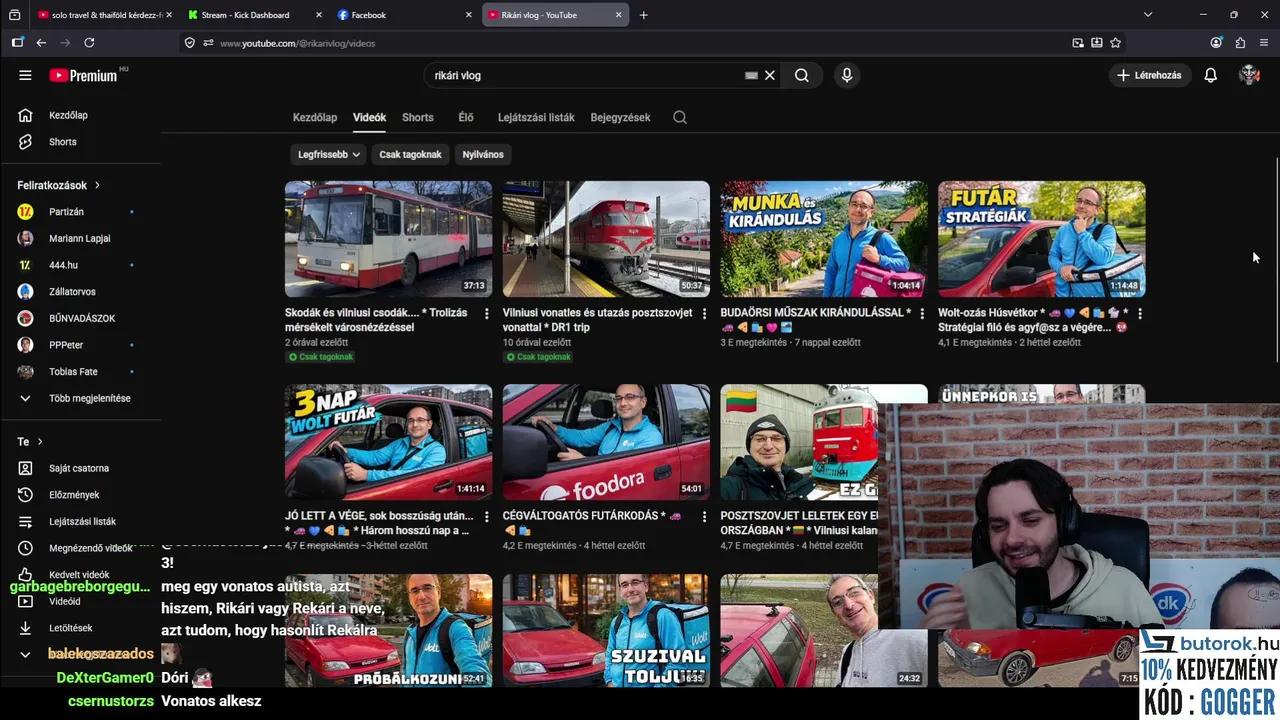Viewport: 1280px width, 720px height.
Task: Toggle the Csak tagoknak filter chip
Action: coord(410,154)
